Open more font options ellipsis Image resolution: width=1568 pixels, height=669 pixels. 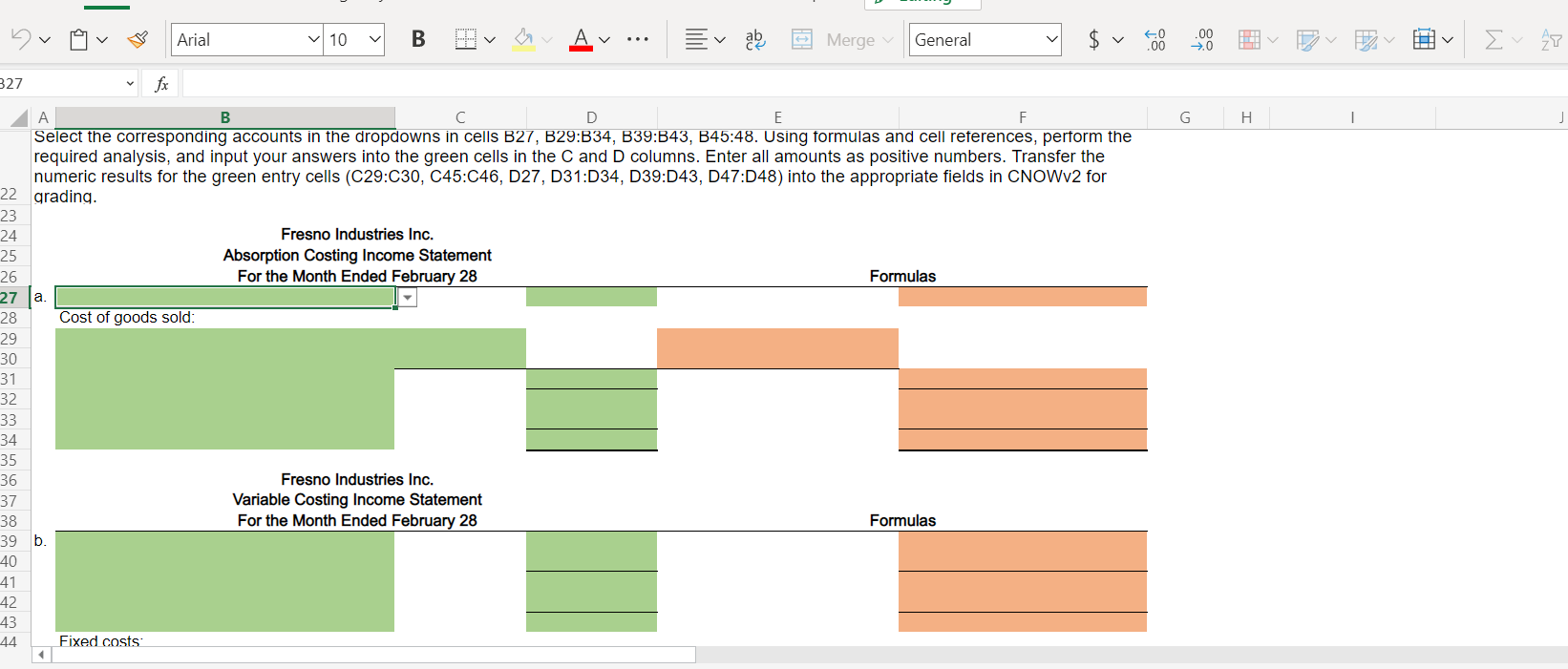(638, 39)
